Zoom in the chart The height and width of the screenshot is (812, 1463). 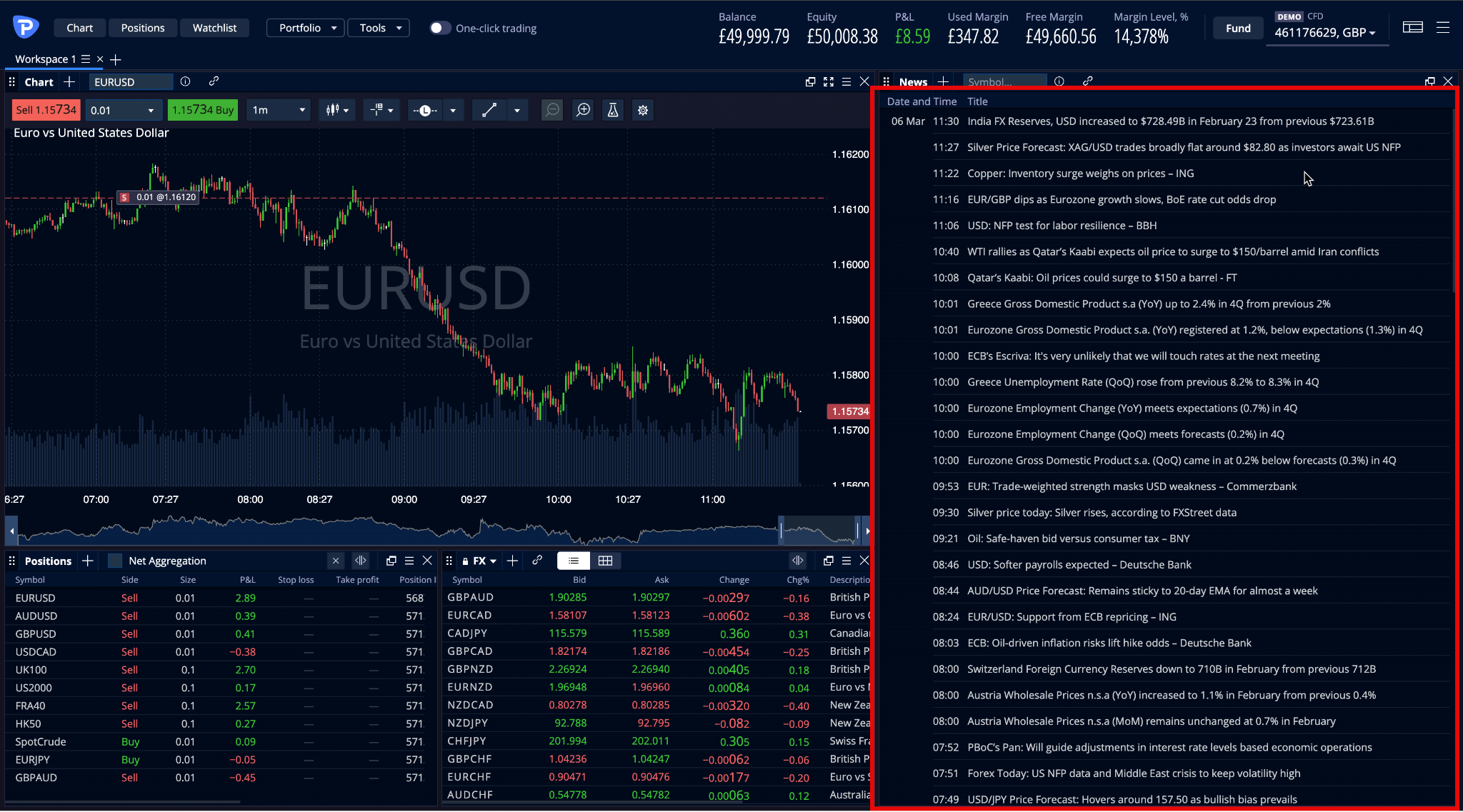coord(584,110)
